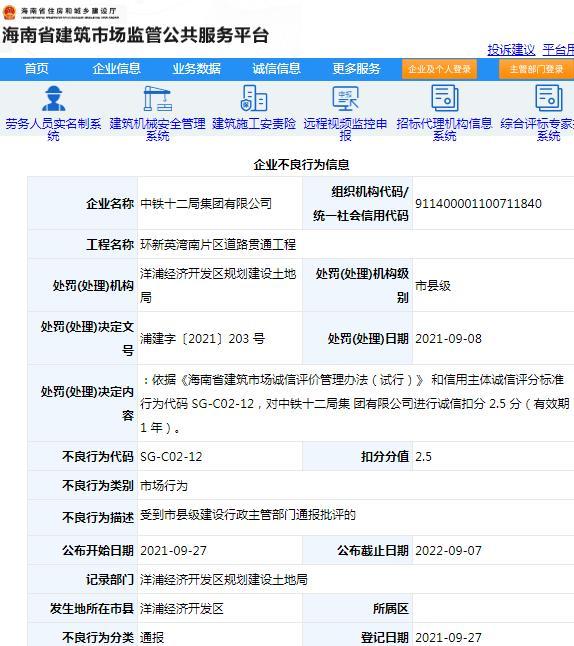Click the registration date value next to 登记日期
Screen dimensions: 574x646
point(448,638)
